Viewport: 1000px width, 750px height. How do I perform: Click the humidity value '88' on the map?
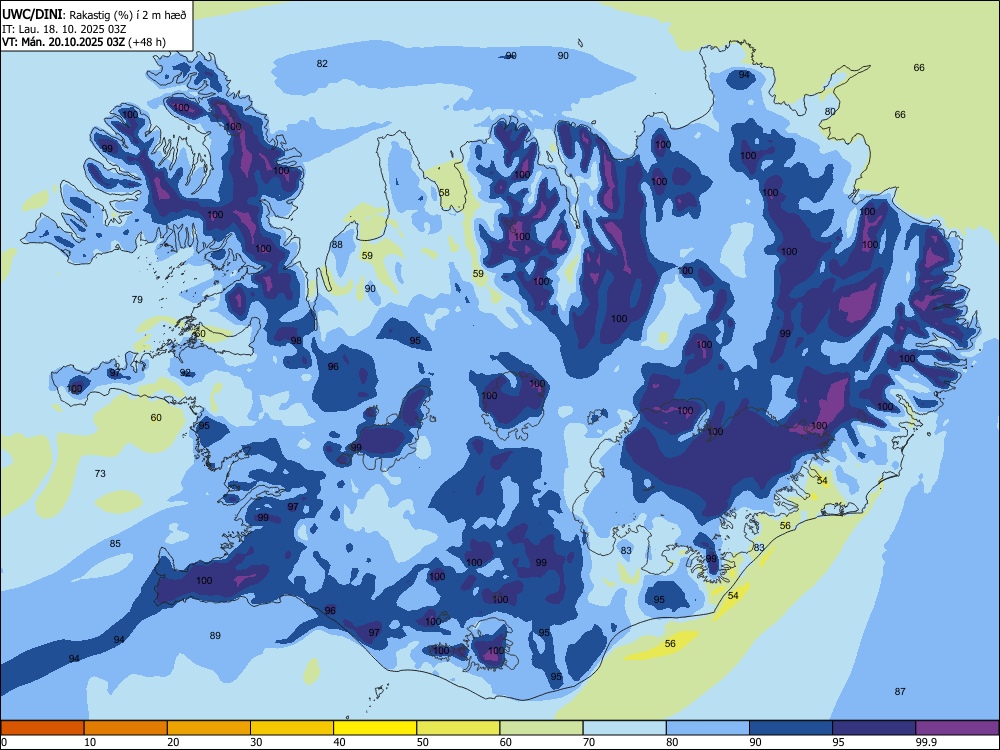click(337, 245)
